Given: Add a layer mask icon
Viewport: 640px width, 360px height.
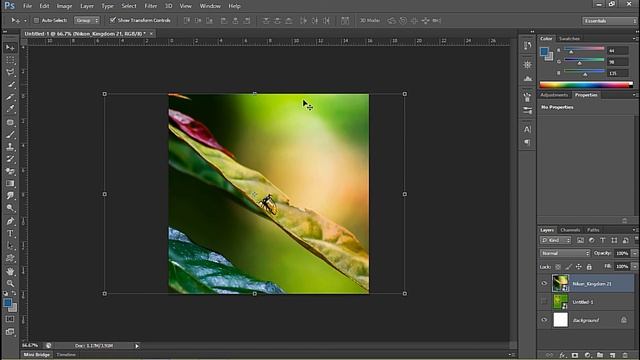Looking at the screenshot, I should pyautogui.click(x=575, y=356).
